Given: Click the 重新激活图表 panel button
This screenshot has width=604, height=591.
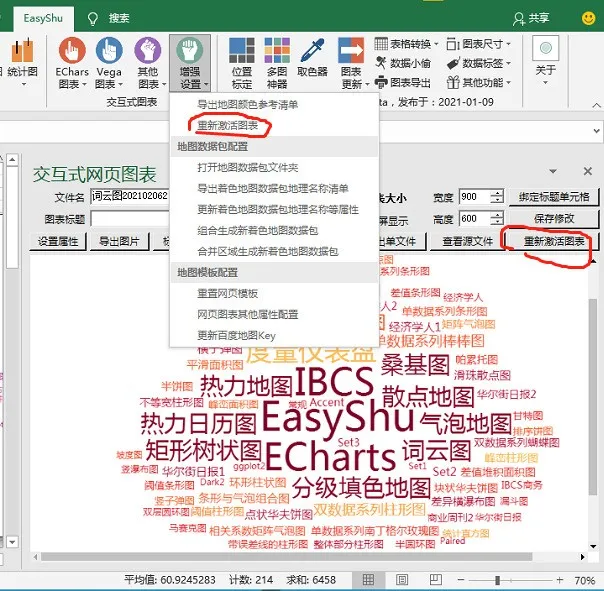Looking at the screenshot, I should 554,242.
